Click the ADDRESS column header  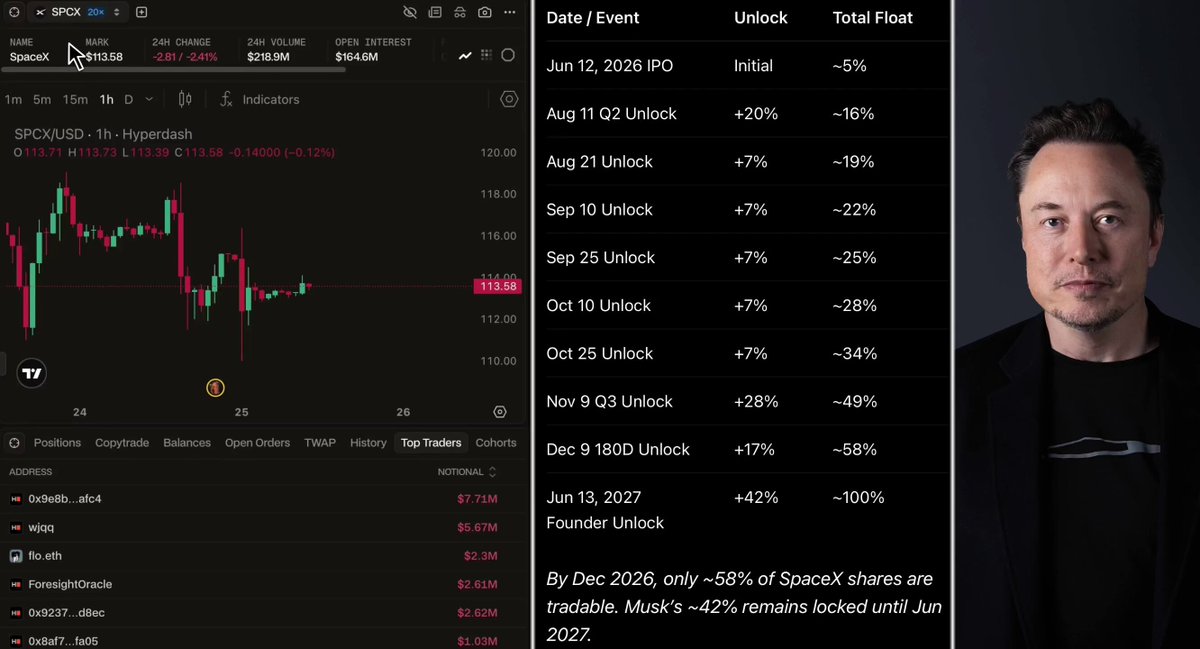point(30,472)
